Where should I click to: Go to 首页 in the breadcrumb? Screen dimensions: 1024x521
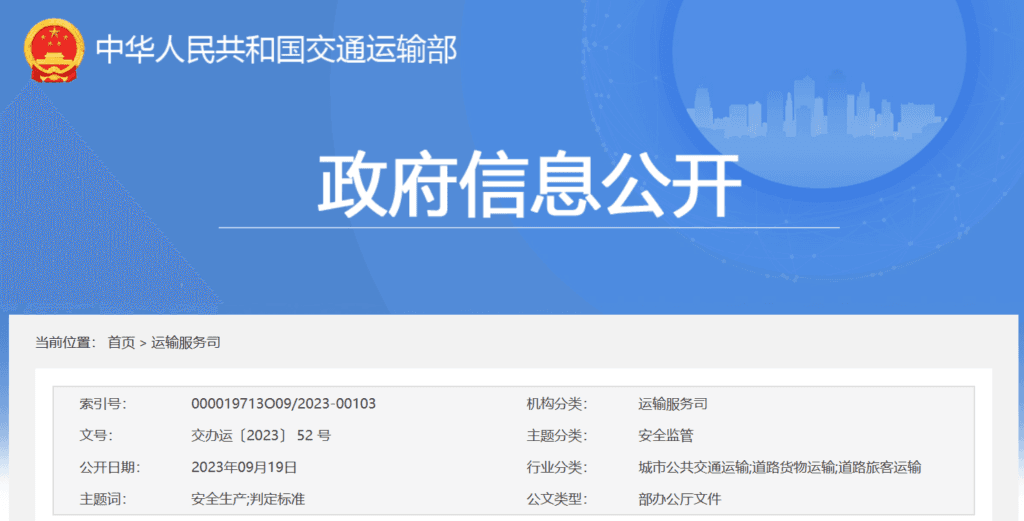[121, 343]
